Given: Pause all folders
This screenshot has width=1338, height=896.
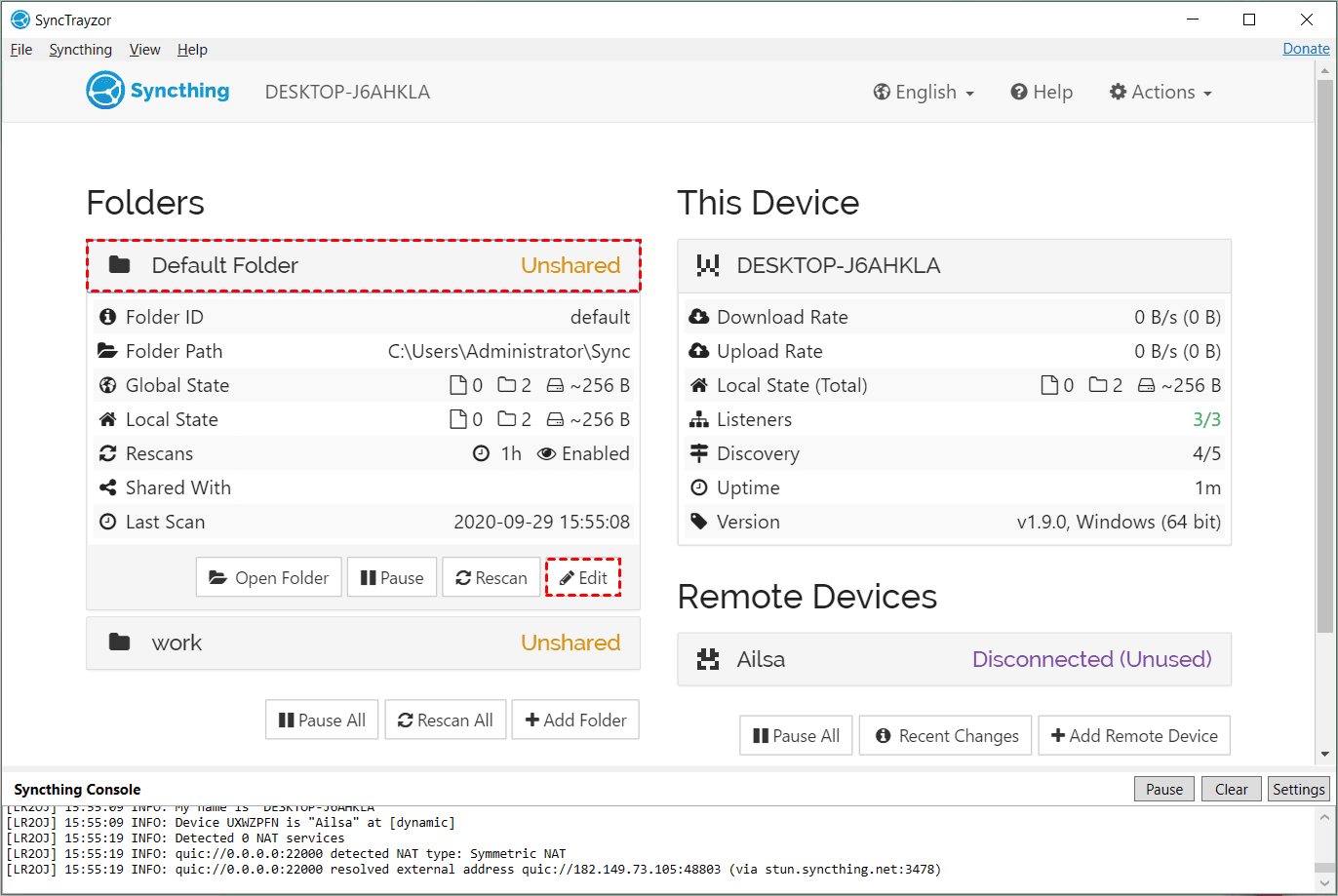Looking at the screenshot, I should pos(322,721).
